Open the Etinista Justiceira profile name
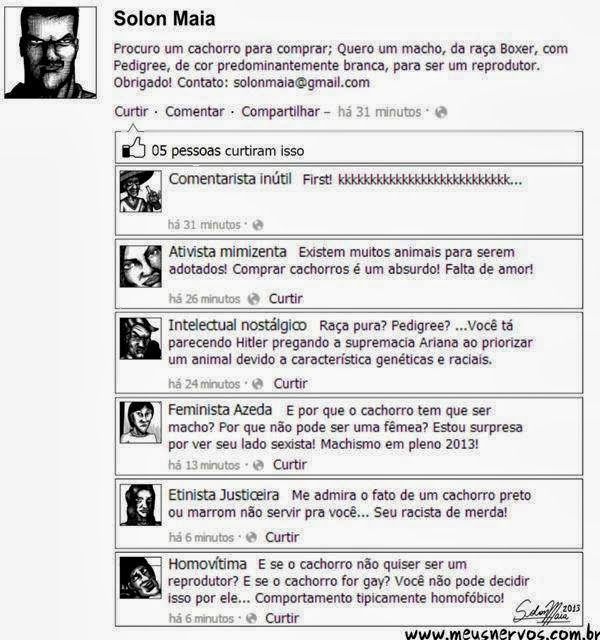The width and height of the screenshot is (600, 640). 224,495
